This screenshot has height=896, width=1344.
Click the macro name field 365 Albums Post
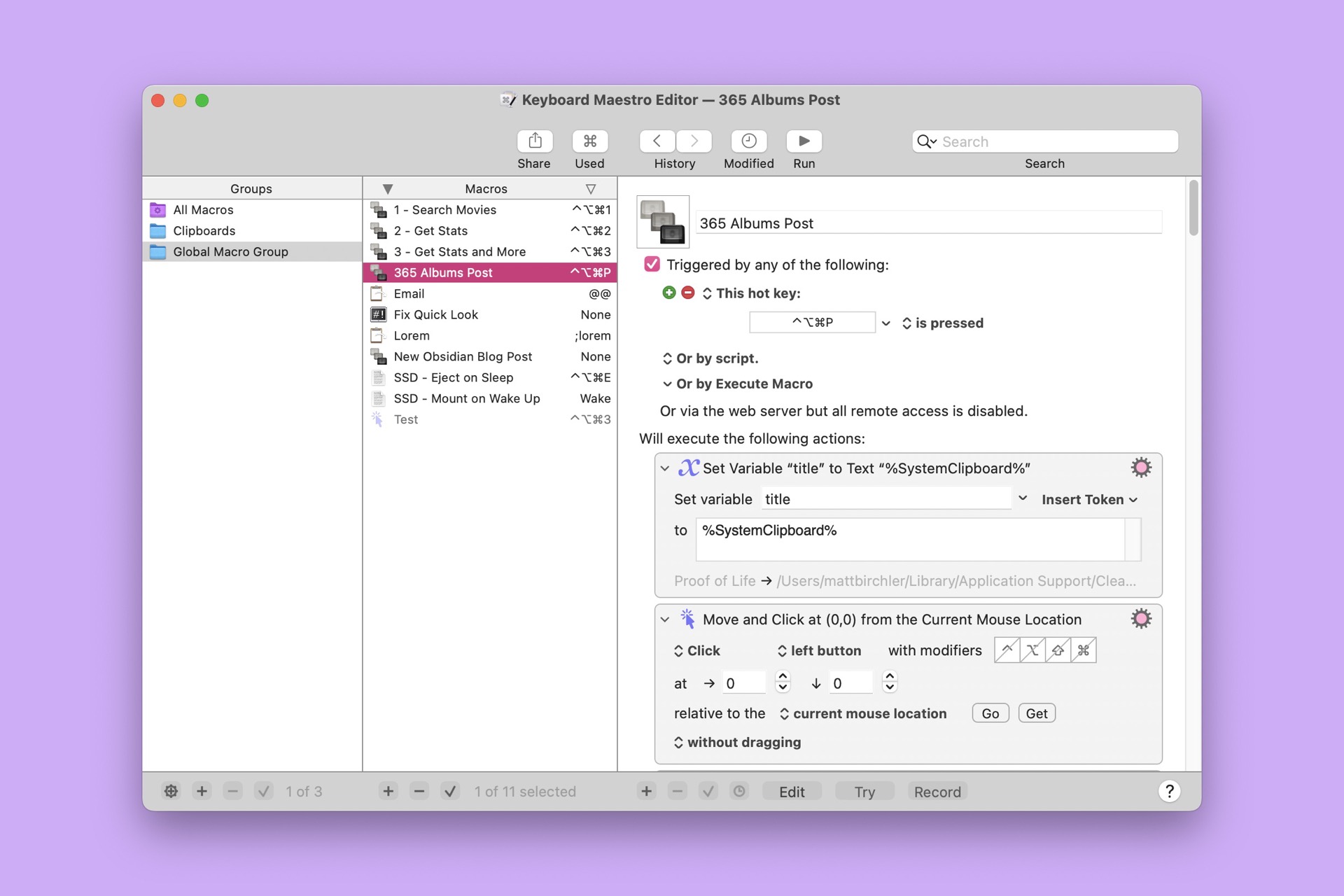click(x=929, y=223)
